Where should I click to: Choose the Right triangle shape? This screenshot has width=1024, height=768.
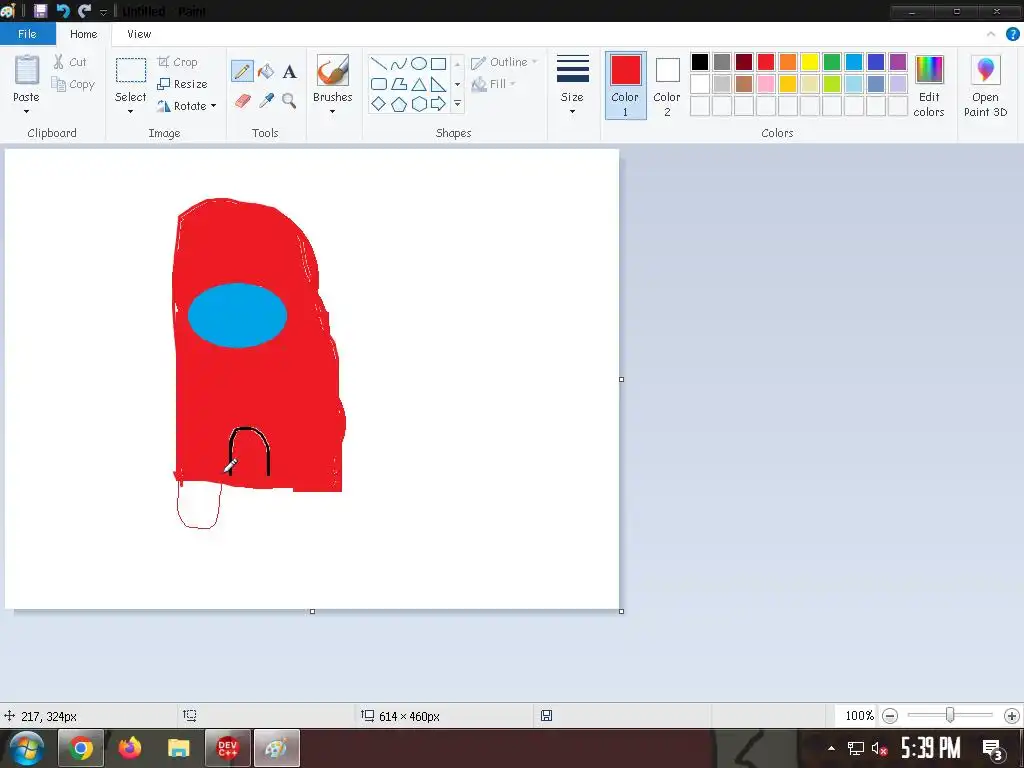click(x=438, y=84)
